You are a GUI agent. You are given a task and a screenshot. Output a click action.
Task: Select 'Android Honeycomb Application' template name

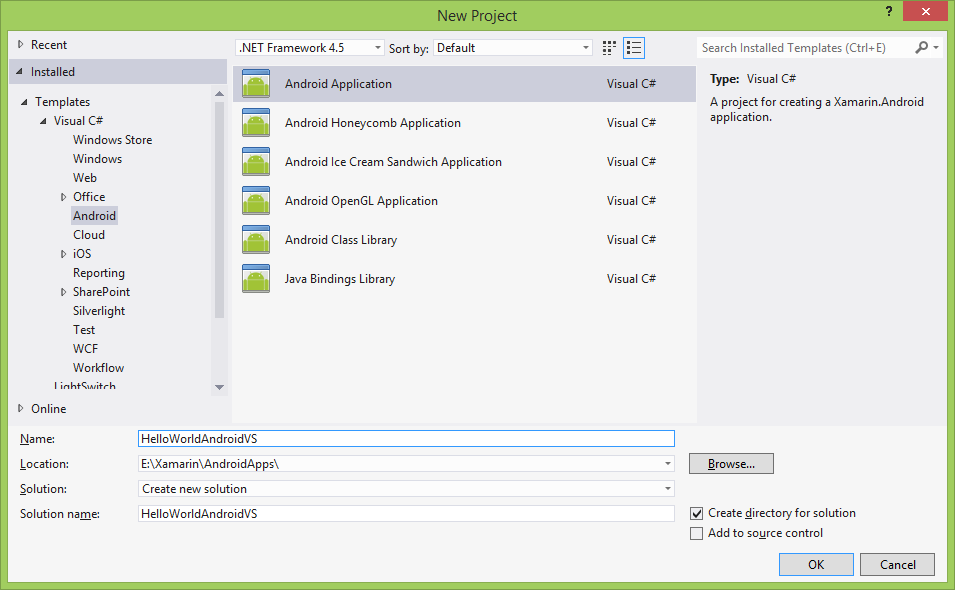point(373,123)
